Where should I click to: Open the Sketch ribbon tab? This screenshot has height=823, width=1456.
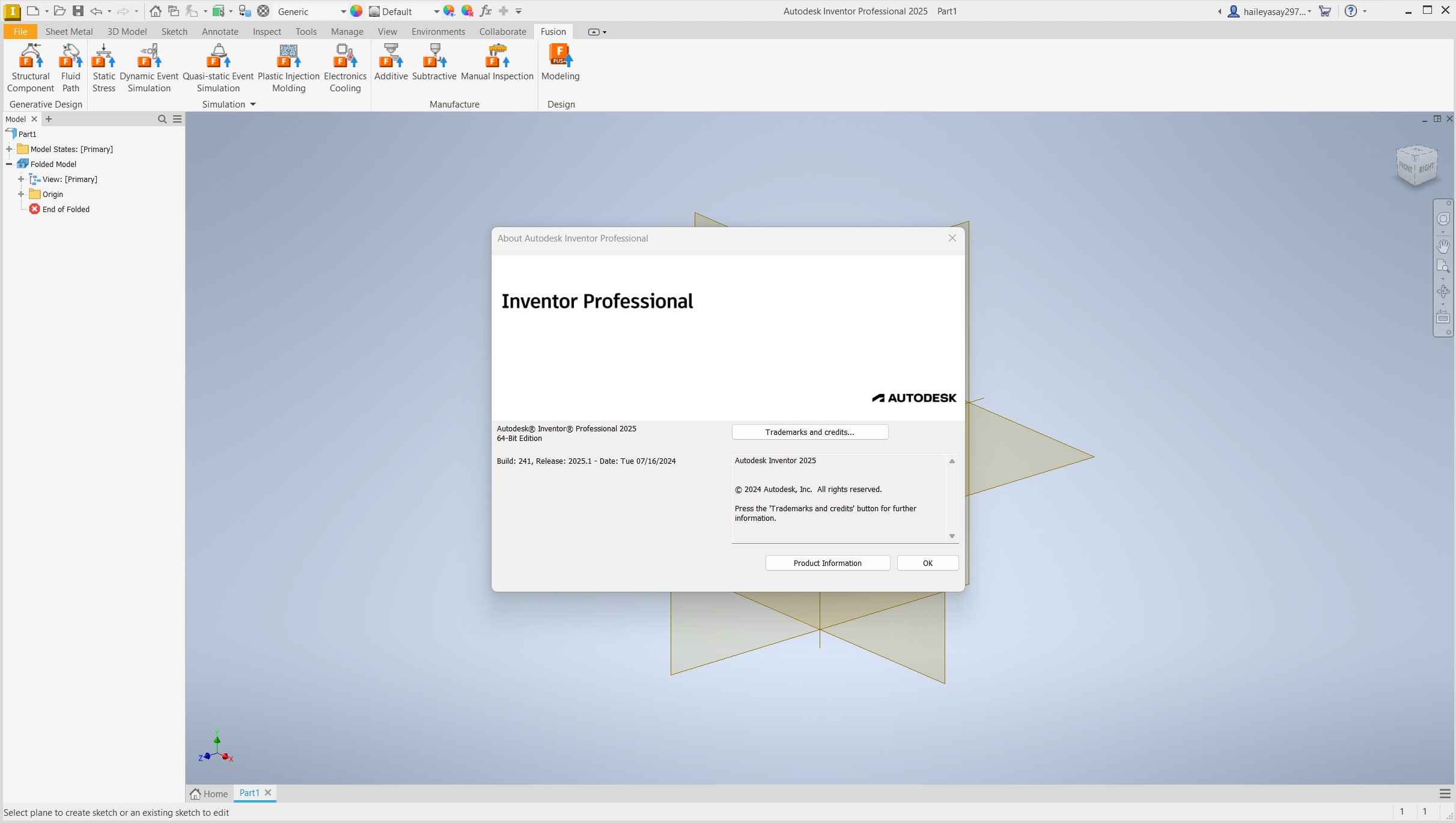point(174,31)
